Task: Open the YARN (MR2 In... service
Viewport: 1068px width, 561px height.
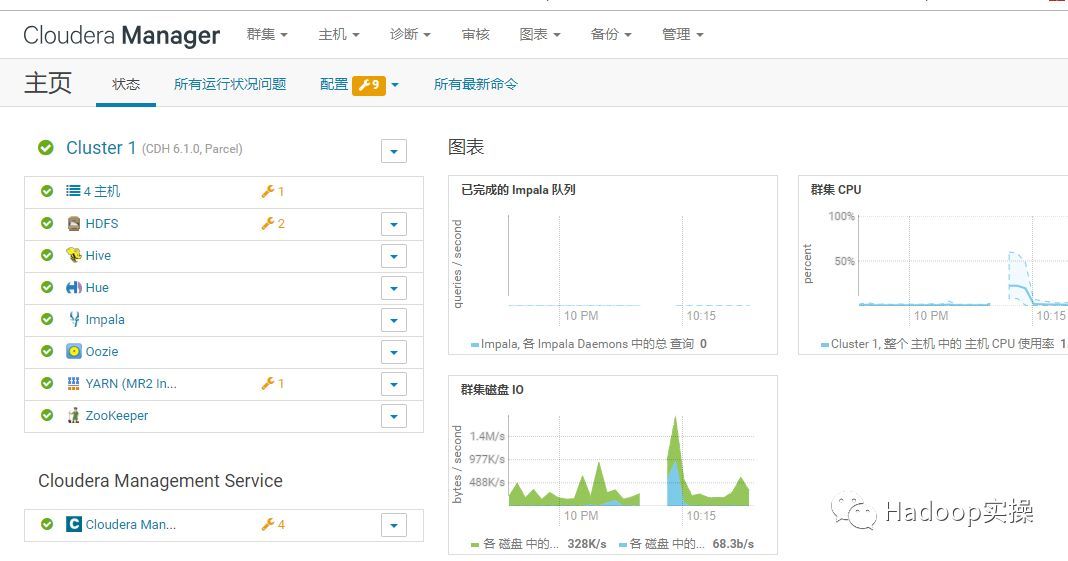Action: click(131, 383)
